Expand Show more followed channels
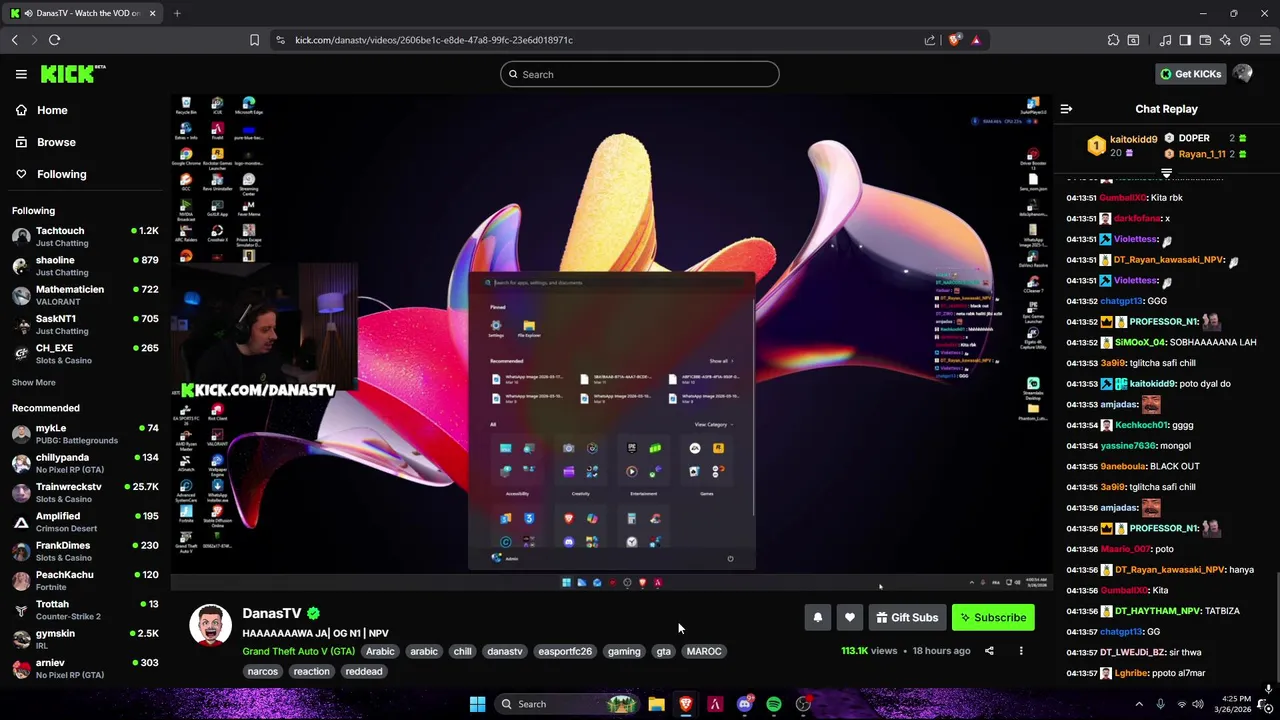The image size is (1280, 720). 34,382
